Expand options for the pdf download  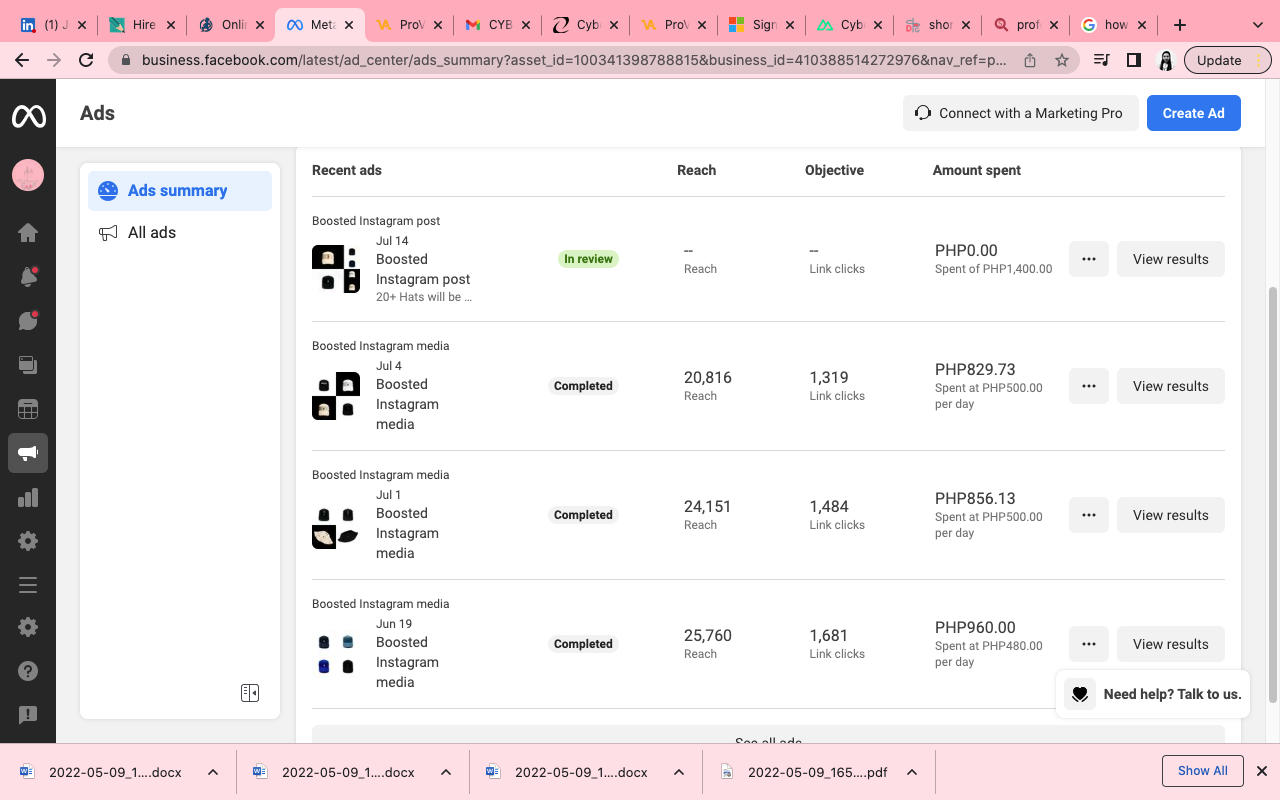(x=912, y=772)
